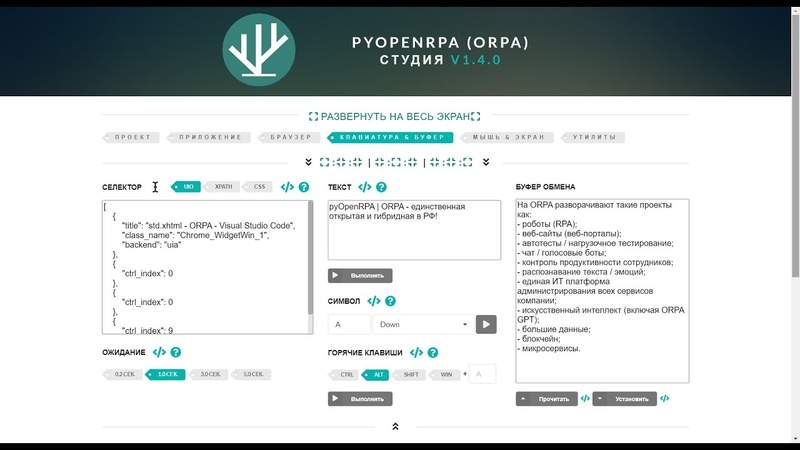
Task: Select UIO selector type
Action: tap(186, 187)
